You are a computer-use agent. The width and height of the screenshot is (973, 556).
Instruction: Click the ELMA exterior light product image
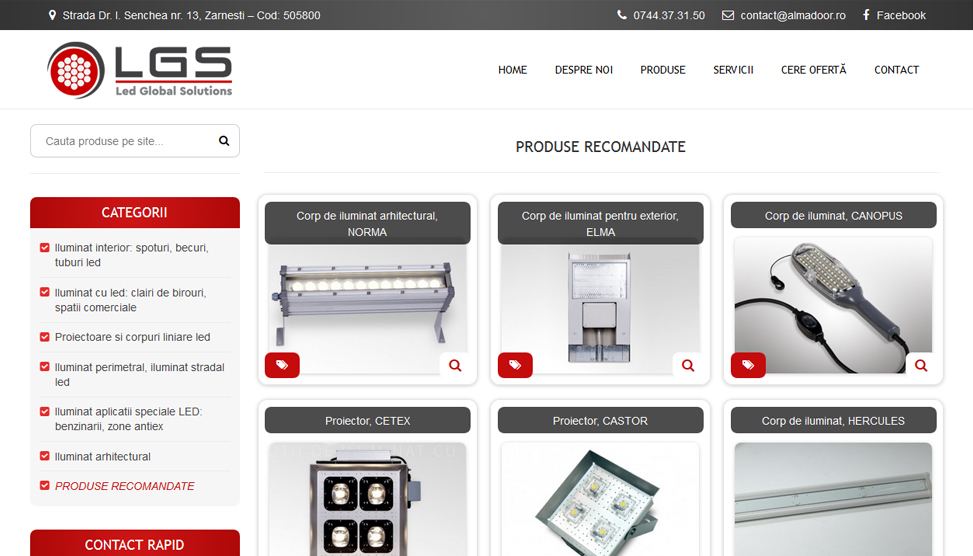point(601,307)
